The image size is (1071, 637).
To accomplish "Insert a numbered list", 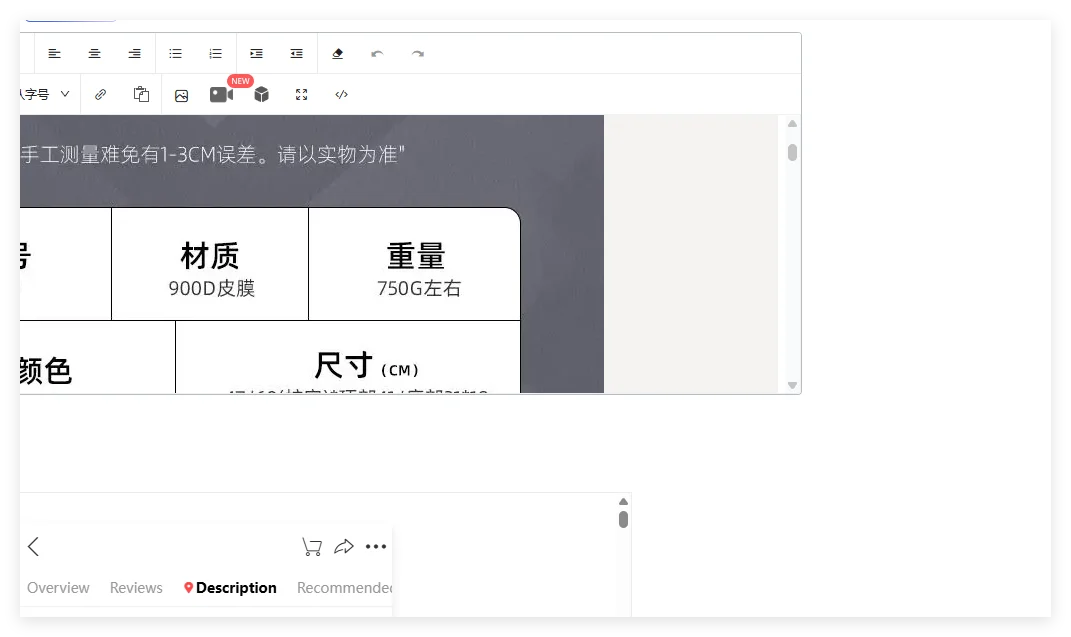I will click(x=216, y=53).
